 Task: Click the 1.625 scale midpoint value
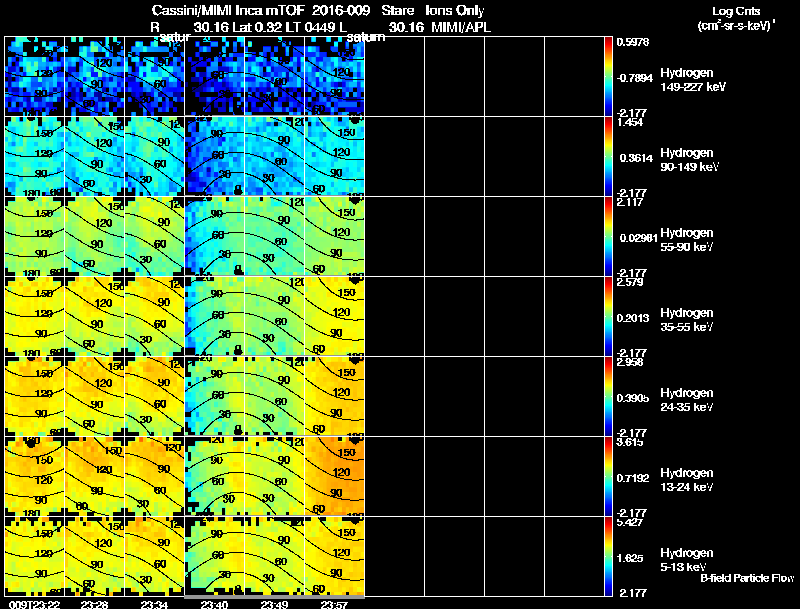click(630, 559)
